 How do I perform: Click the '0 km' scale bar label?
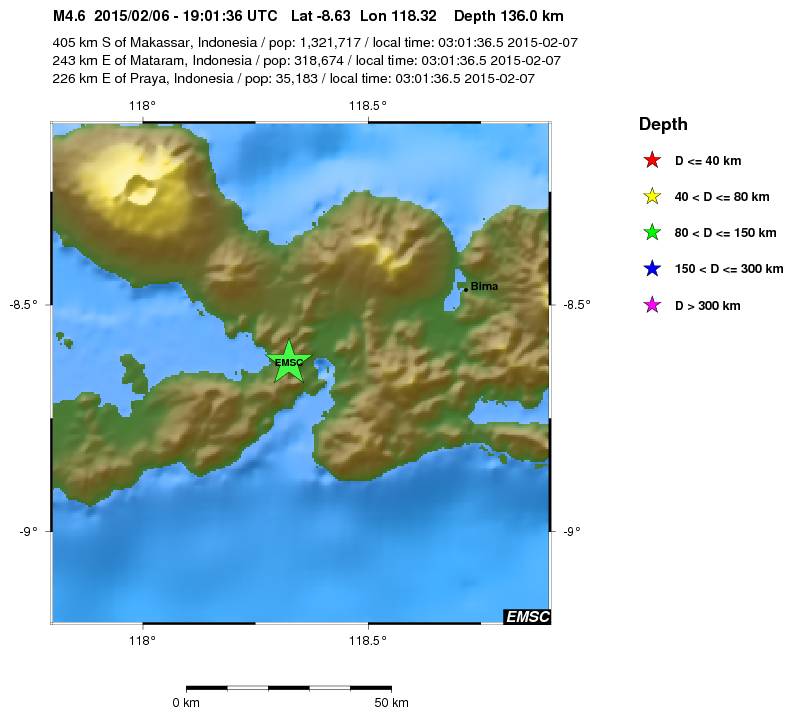[x=186, y=703]
